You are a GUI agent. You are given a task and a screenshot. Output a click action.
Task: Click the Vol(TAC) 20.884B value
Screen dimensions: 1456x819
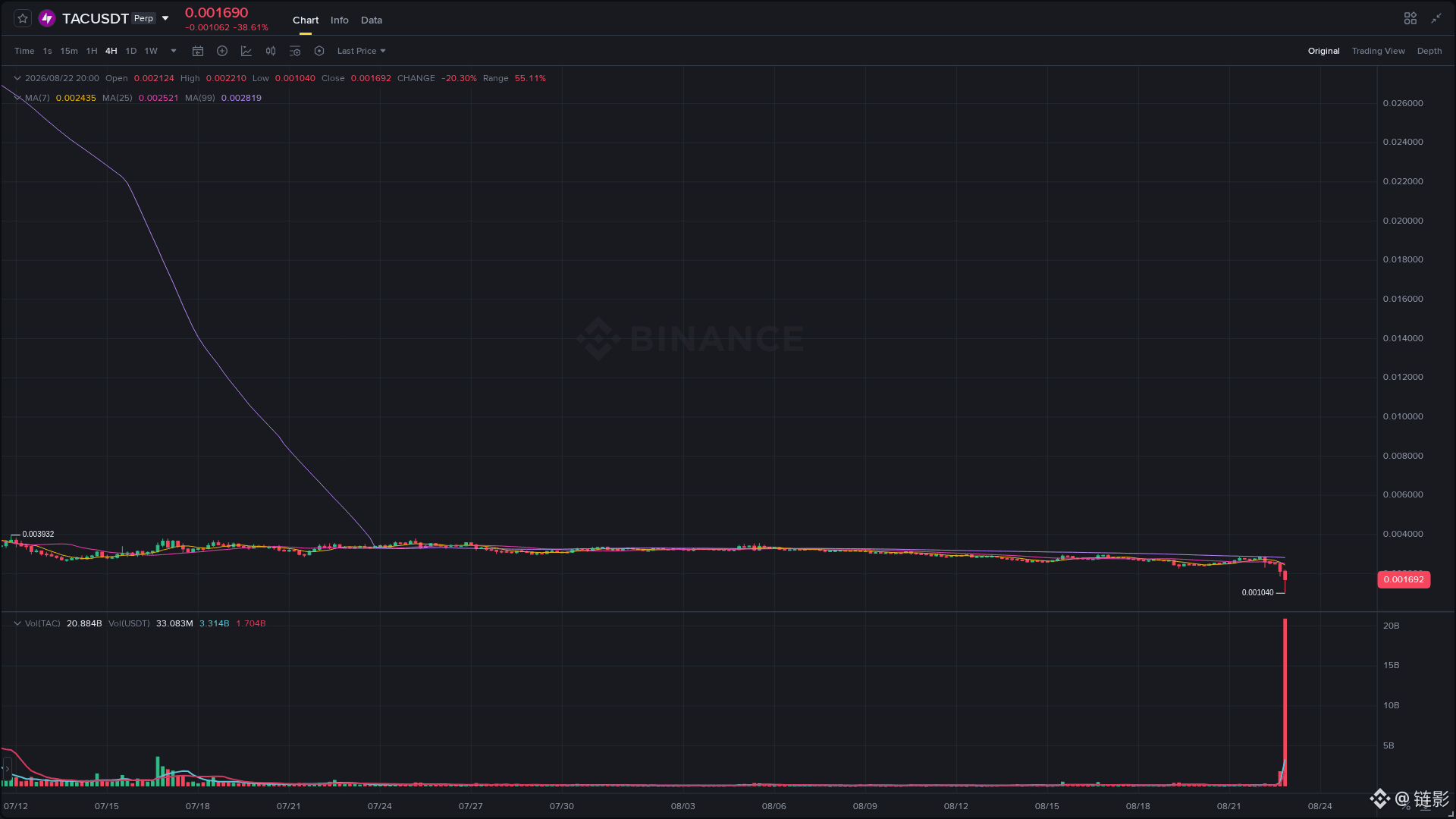click(84, 623)
